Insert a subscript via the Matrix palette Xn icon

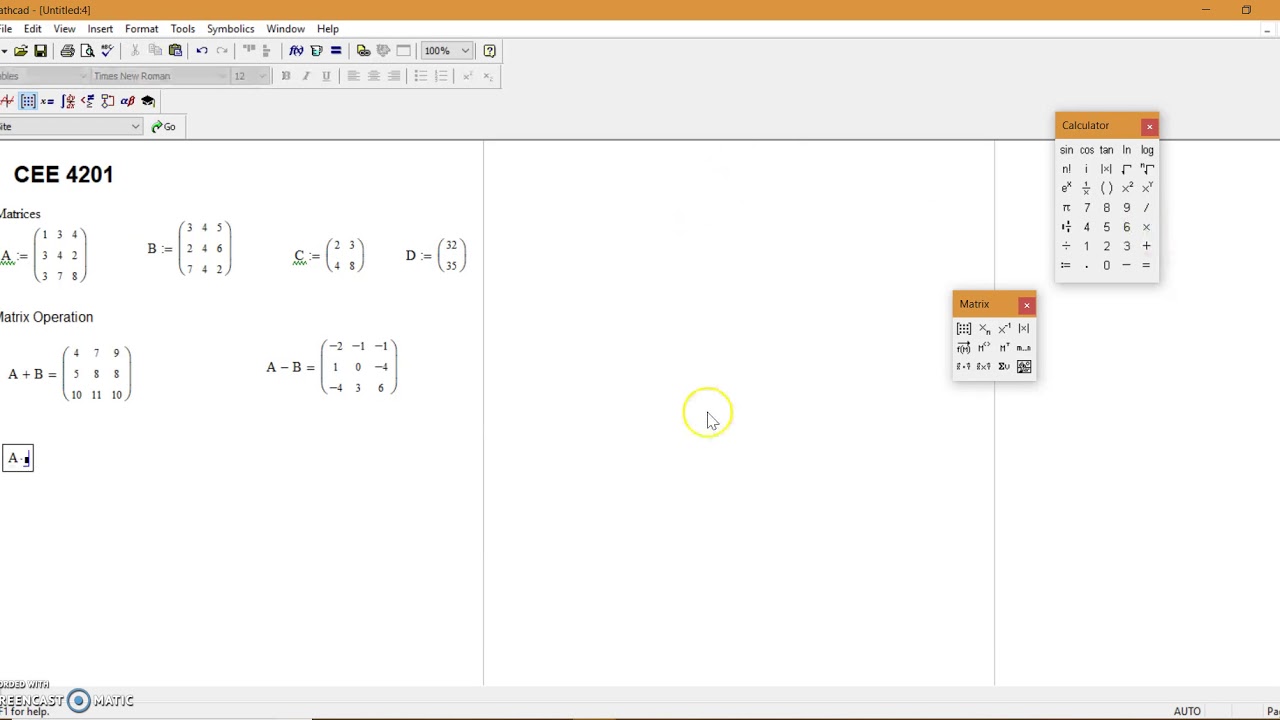[984, 329]
